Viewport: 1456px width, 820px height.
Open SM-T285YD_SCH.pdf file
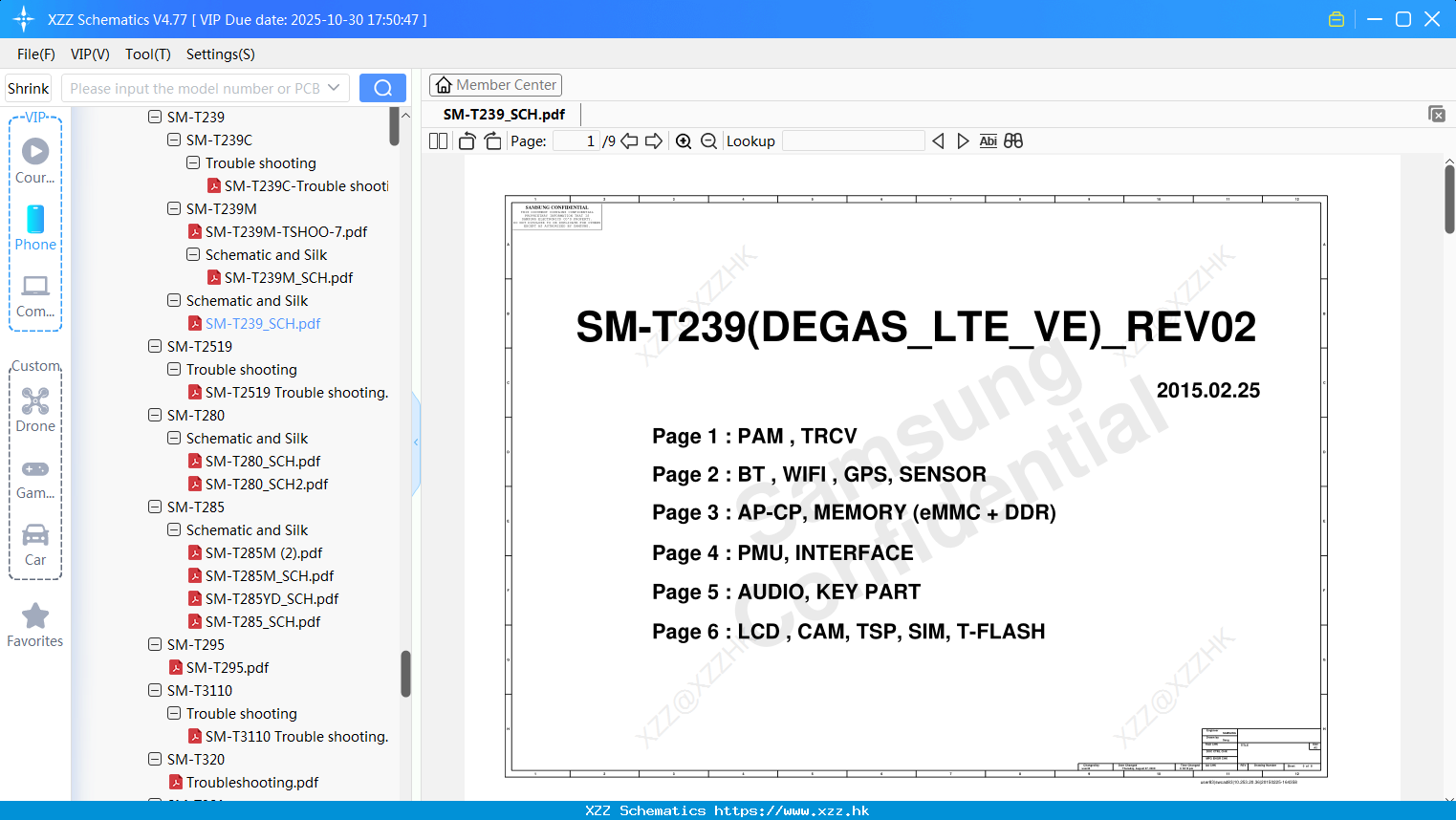272,598
